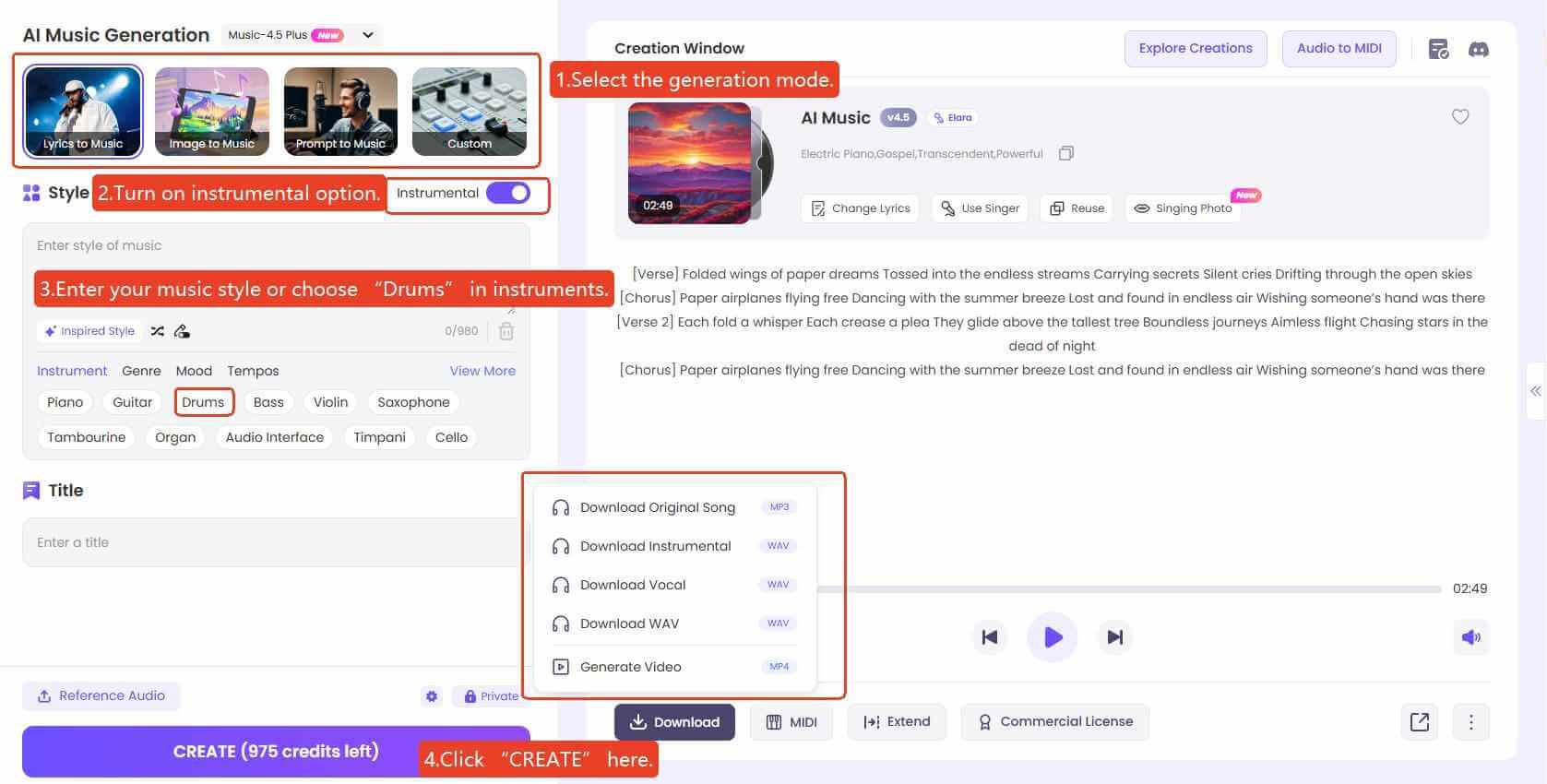Switch to Tempos tab
Viewport: 1547px width, 784px height.
(253, 371)
